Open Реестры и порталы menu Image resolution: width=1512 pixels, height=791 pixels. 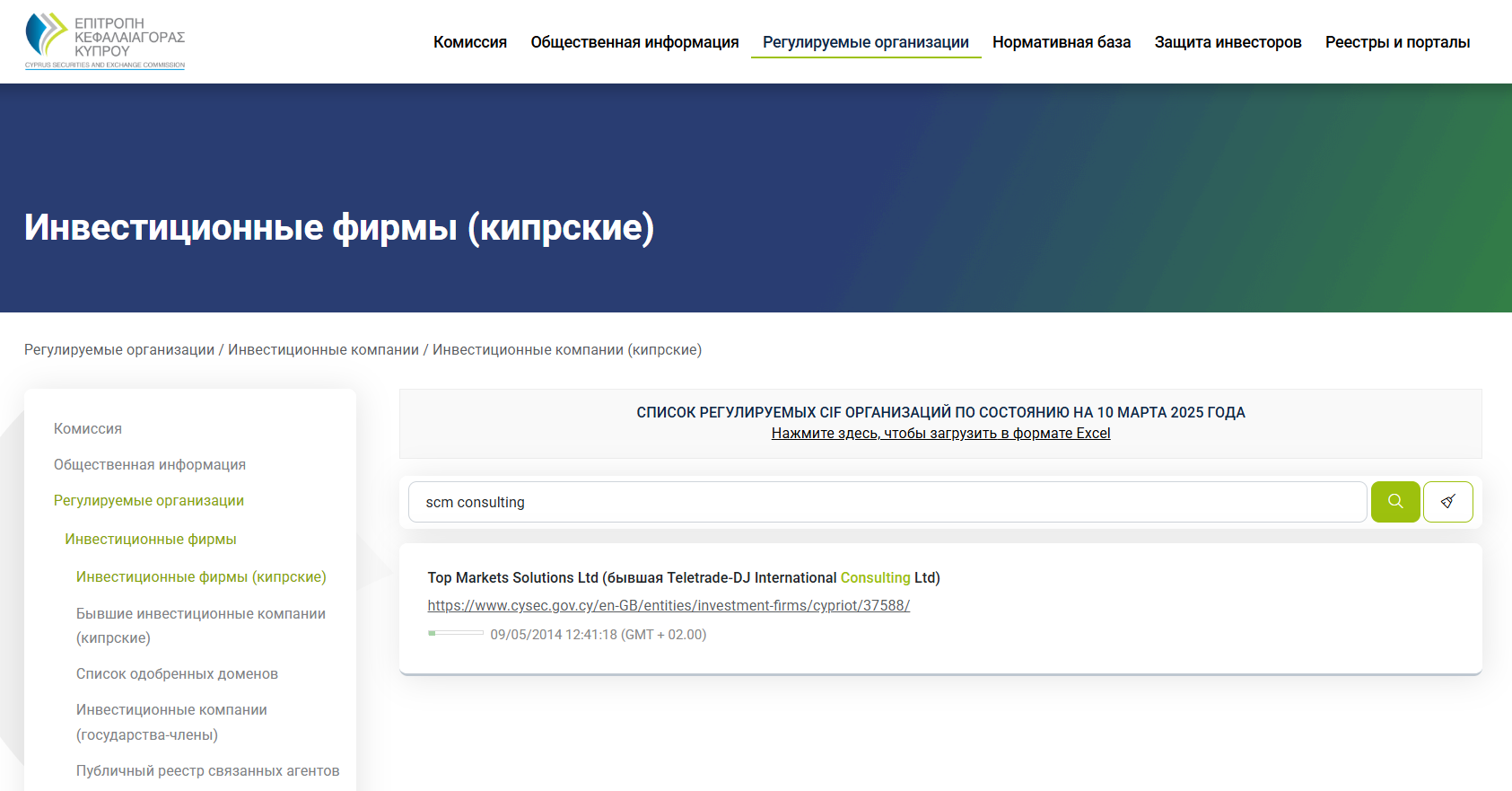point(1397,42)
